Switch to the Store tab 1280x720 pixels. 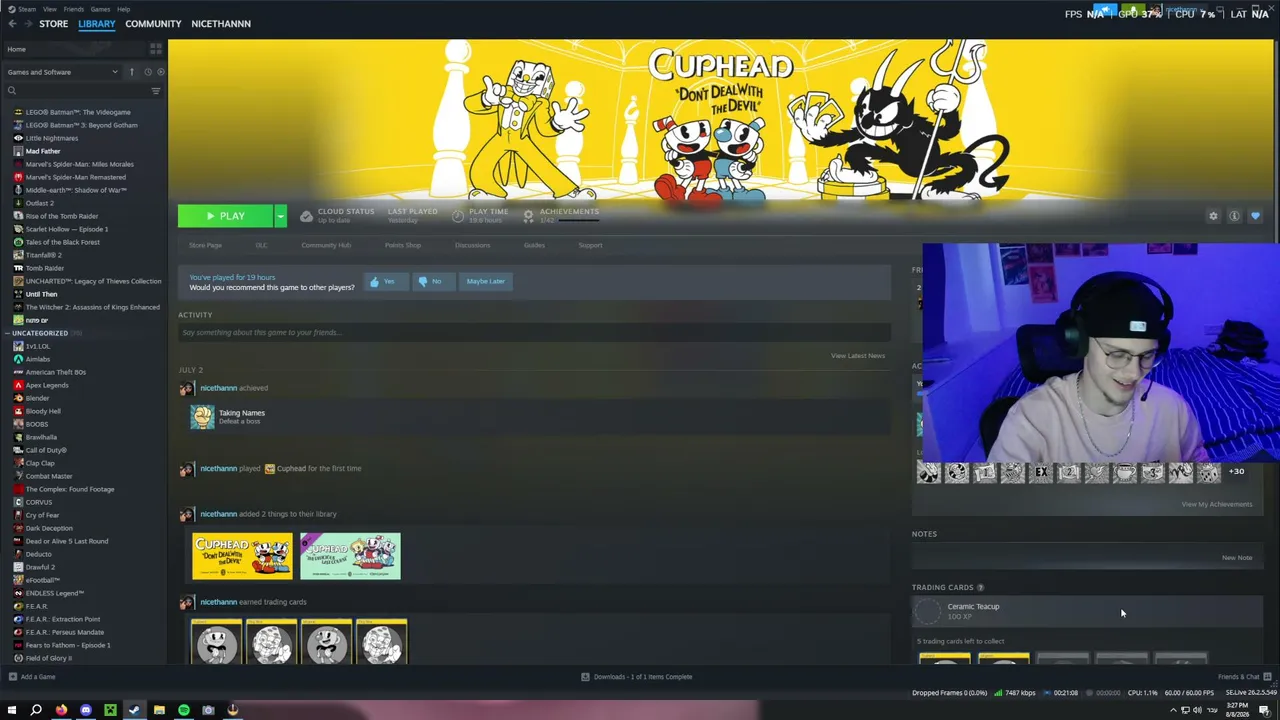[53, 23]
